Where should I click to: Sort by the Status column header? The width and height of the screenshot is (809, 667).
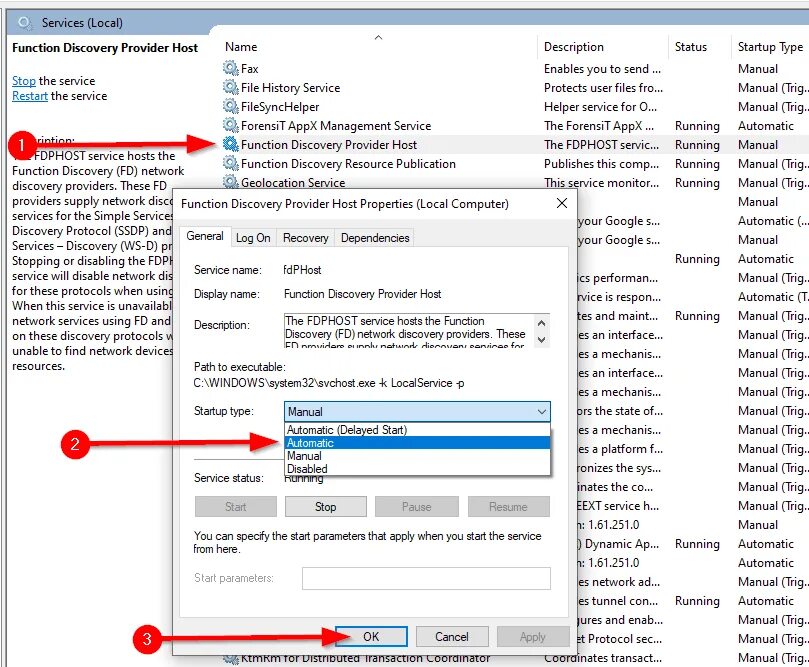691,47
